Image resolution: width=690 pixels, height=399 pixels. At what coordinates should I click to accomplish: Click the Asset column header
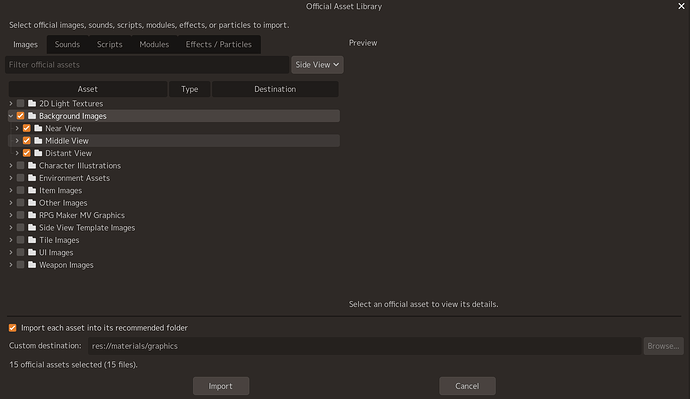[88, 89]
